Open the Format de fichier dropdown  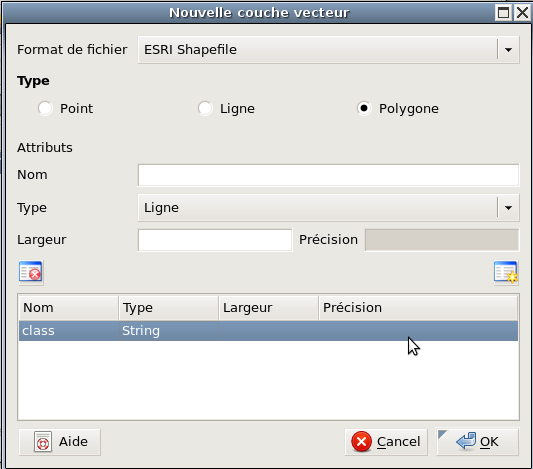(x=328, y=50)
